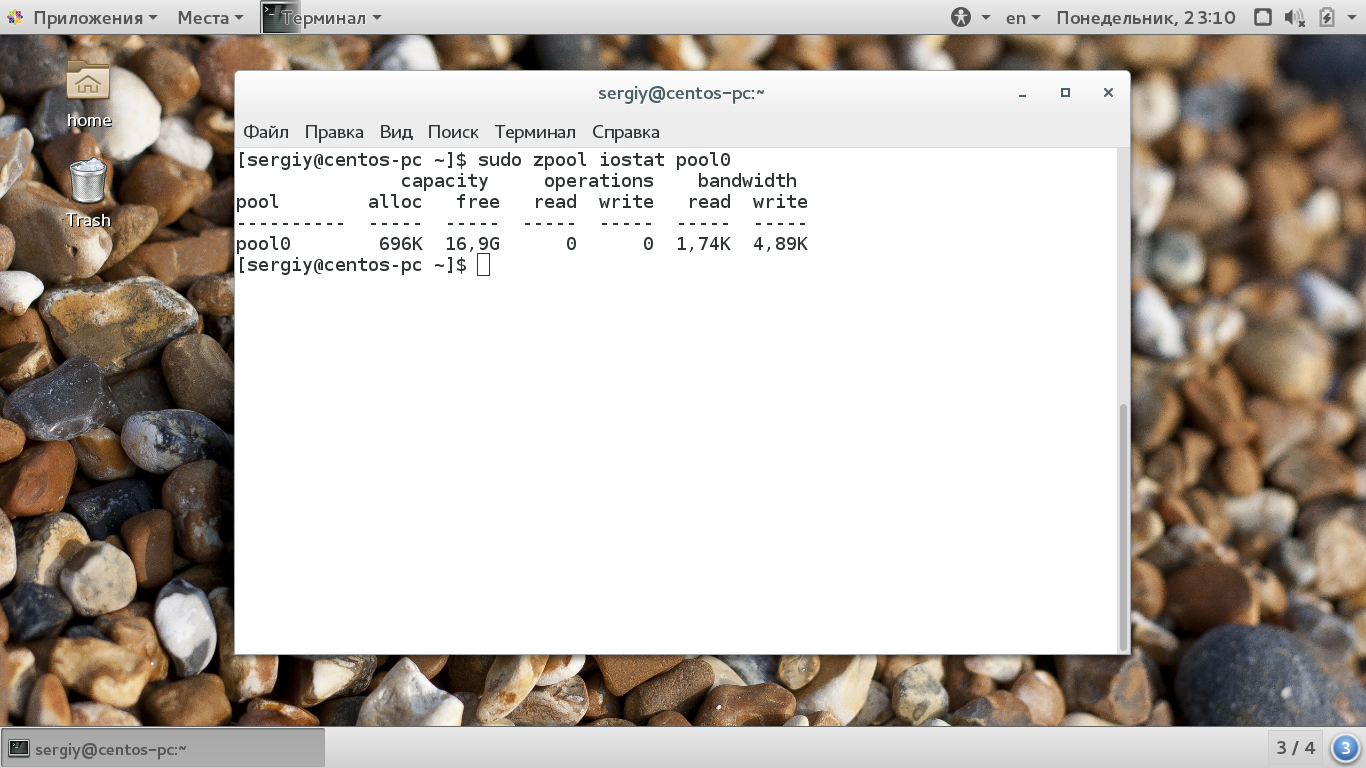Click the terminal vertical scrollbar

1123,526
